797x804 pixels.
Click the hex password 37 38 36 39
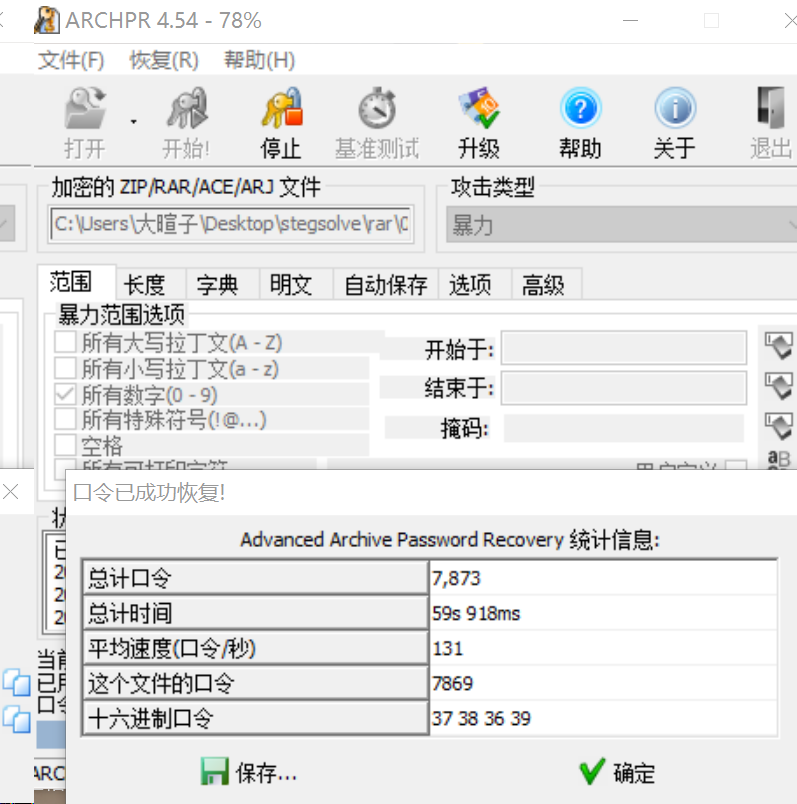(x=481, y=718)
